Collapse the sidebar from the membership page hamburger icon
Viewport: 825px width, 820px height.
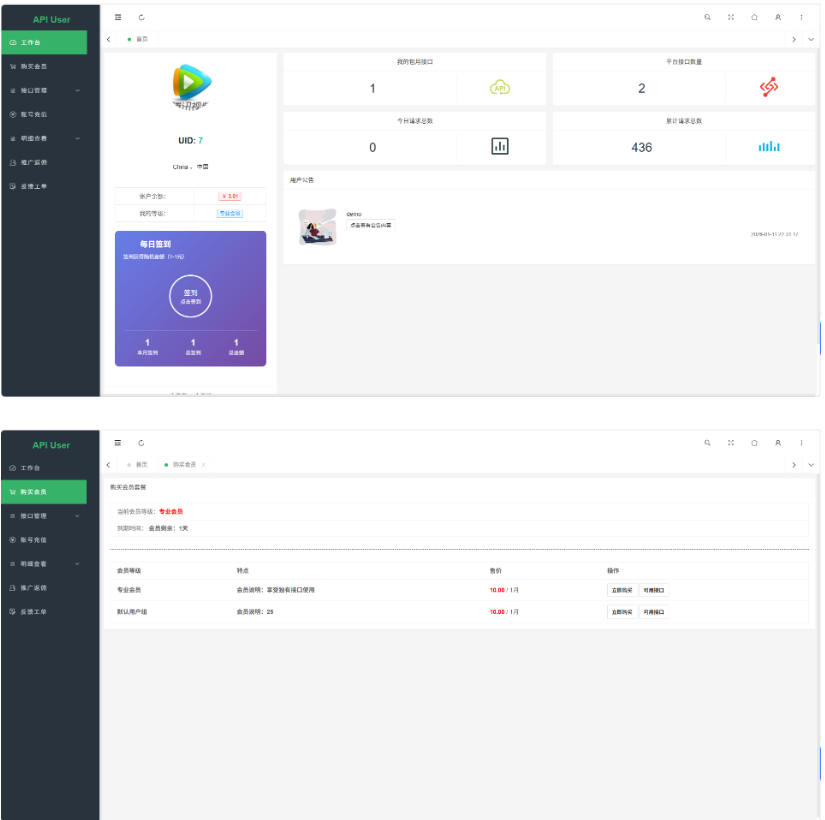point(118,442)
